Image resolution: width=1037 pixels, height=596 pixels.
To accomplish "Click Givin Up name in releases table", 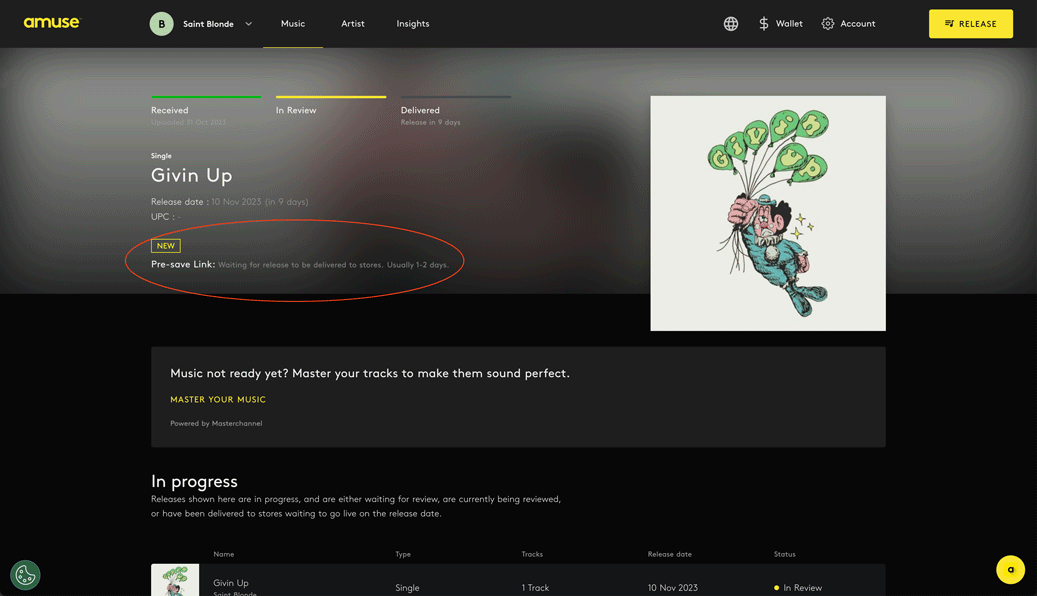I will [x=231, y=583].
